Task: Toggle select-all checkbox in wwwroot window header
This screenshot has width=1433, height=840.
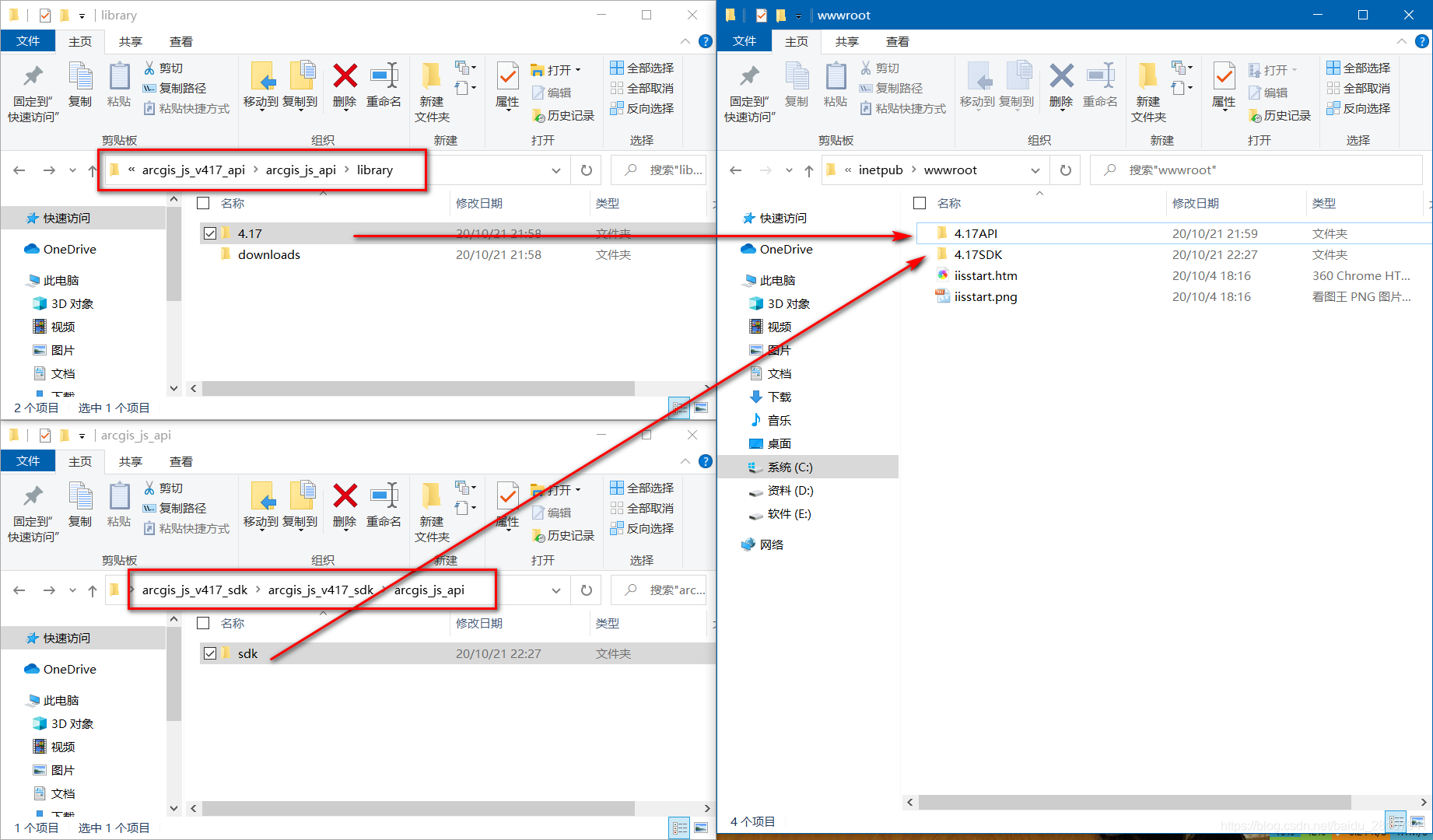Action: (x=920, y=203)
